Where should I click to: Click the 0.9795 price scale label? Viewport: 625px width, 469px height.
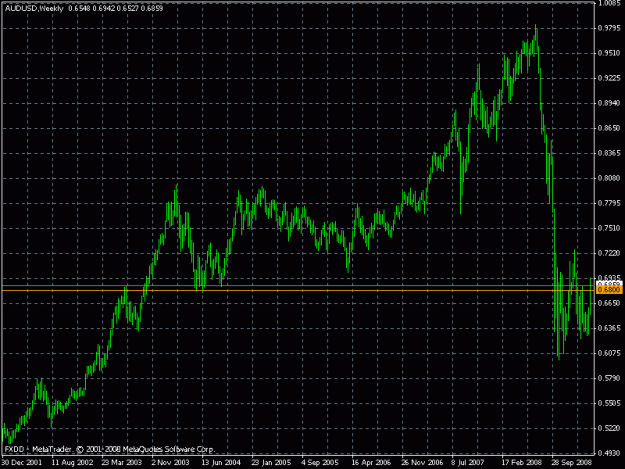609,28
